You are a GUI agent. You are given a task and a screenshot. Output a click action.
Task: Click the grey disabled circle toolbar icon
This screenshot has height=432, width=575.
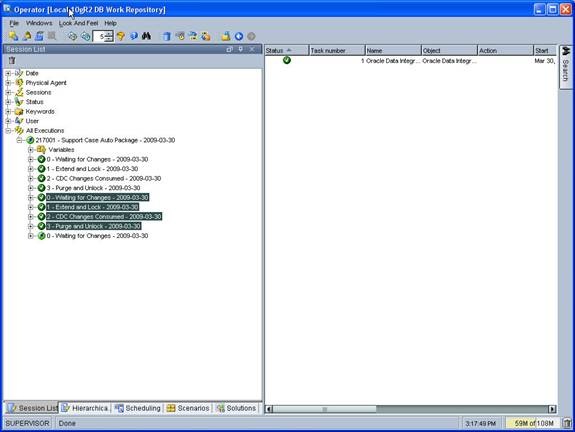point(251,36)
